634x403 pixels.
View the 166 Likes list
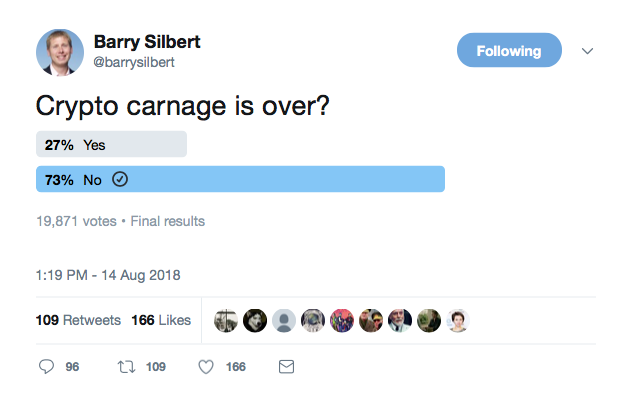coord(161,320)
